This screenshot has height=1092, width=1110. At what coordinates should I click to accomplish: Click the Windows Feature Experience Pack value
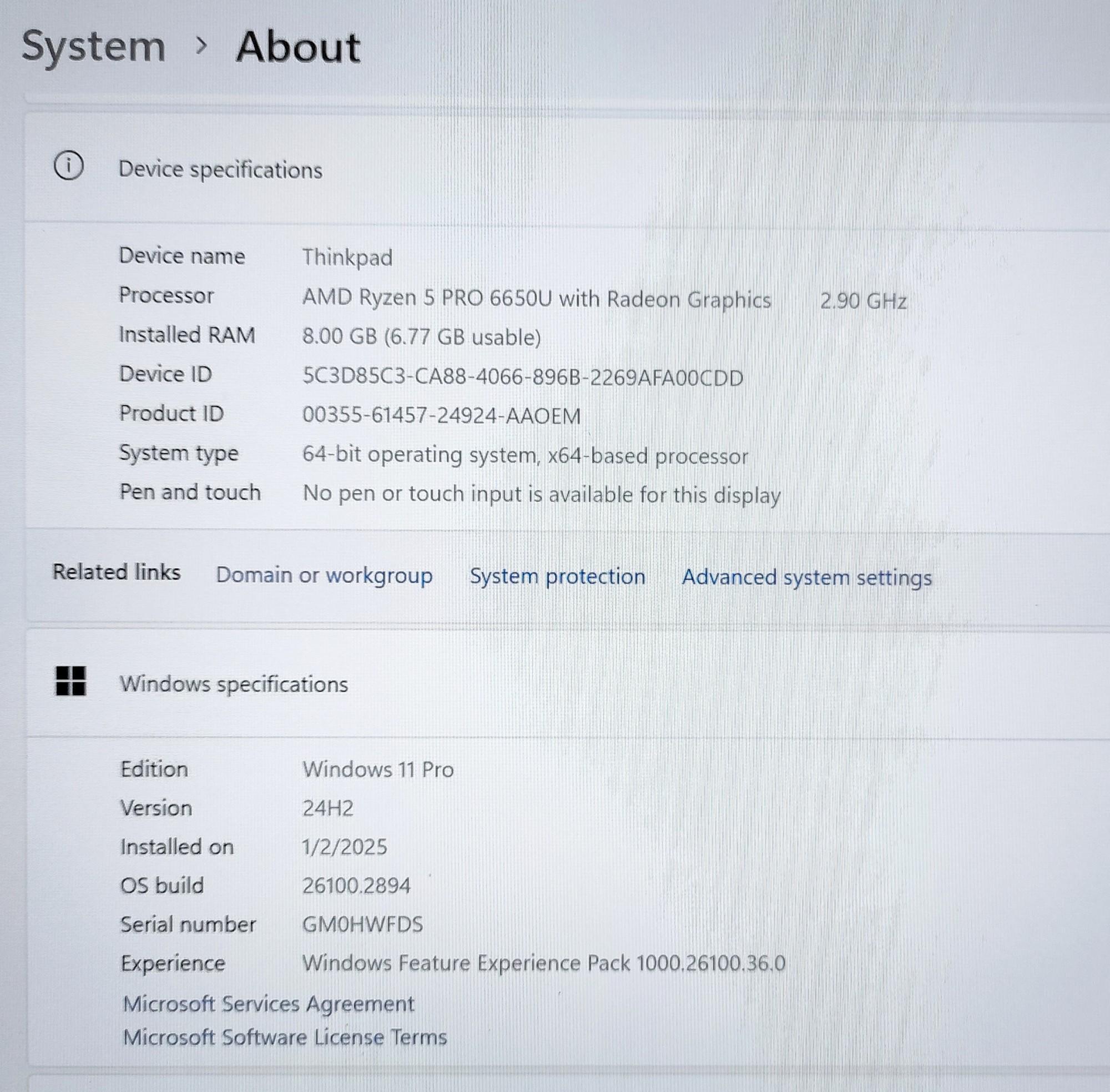[x=544, y=964]
